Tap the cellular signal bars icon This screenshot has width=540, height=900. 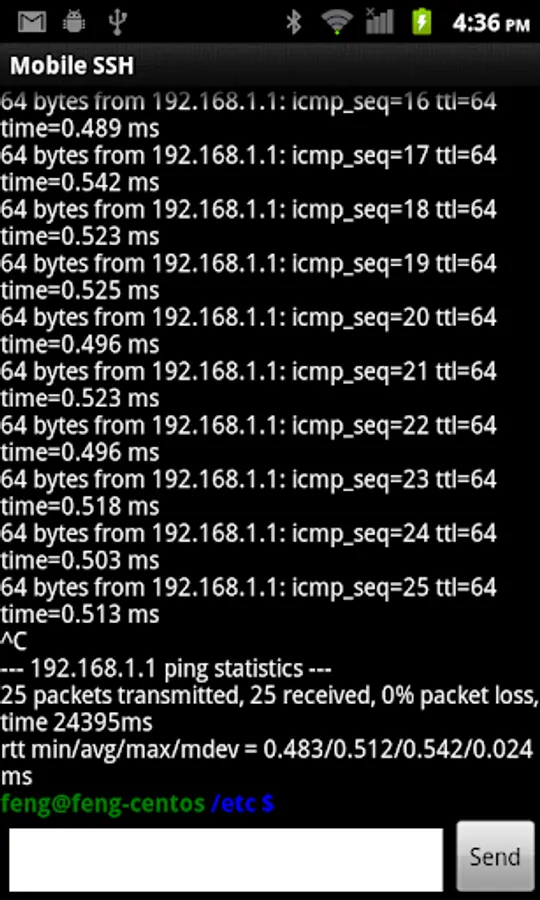click(379, 22)
